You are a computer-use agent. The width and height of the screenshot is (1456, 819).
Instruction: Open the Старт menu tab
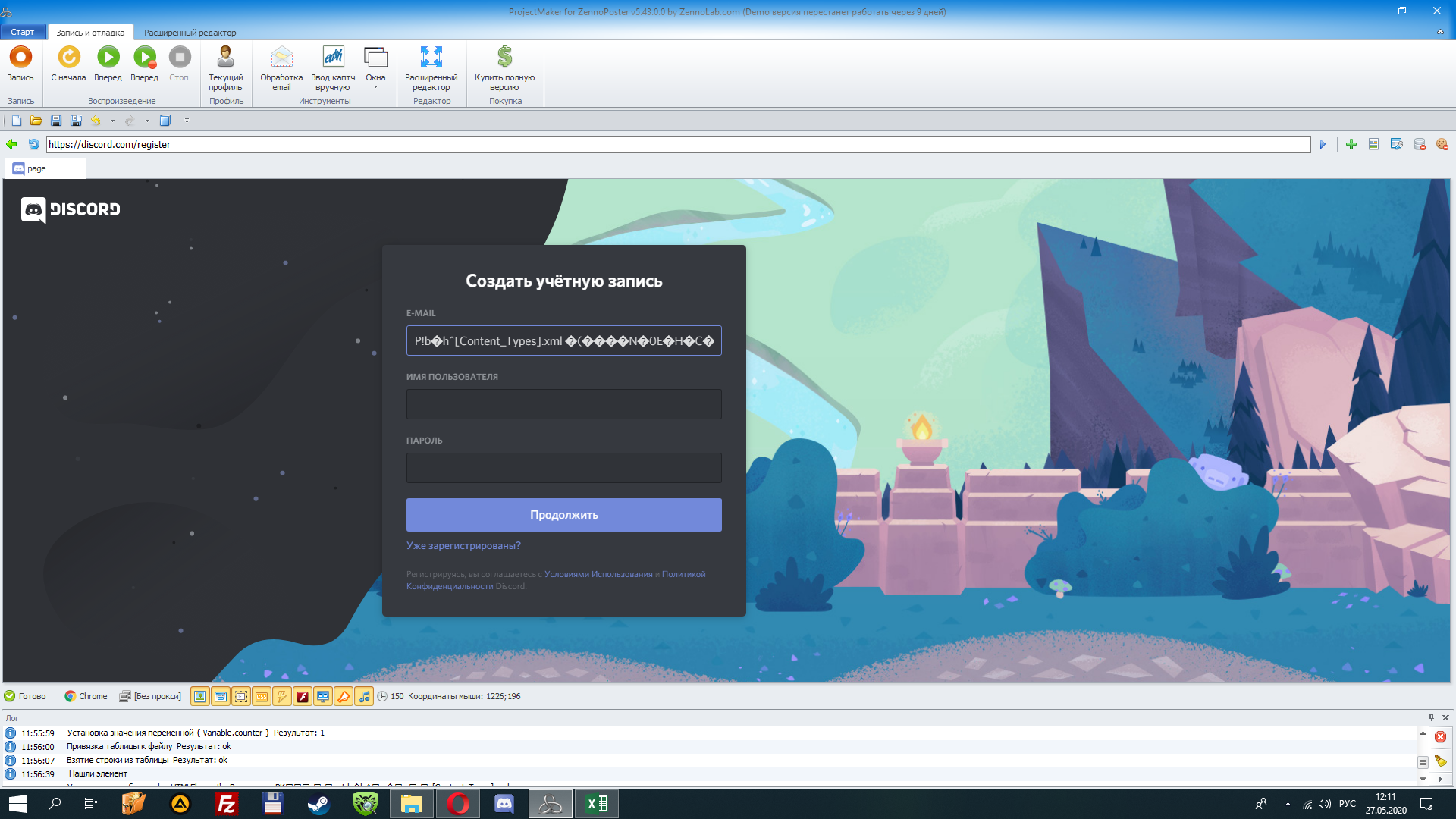coord(23,32)
